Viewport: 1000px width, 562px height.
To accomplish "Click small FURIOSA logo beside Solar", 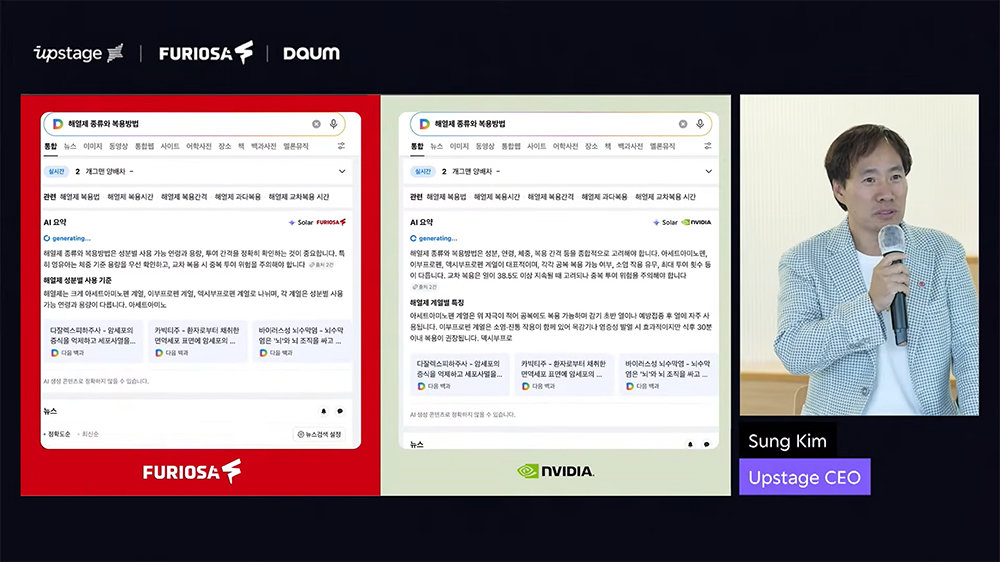I will 331,223.
